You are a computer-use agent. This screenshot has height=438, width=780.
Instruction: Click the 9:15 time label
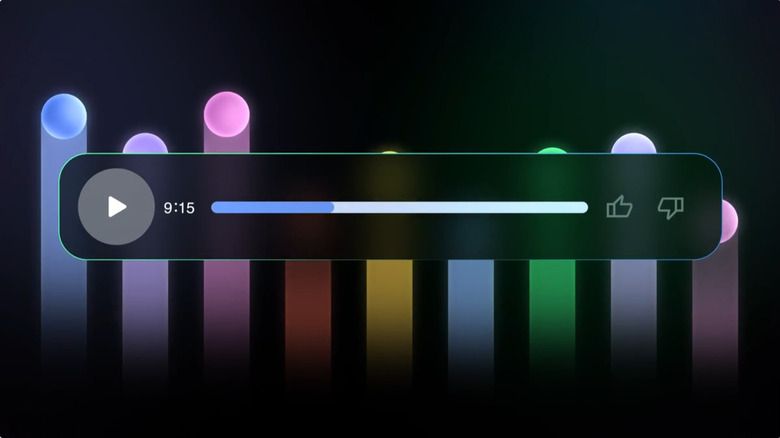(179, 208)
